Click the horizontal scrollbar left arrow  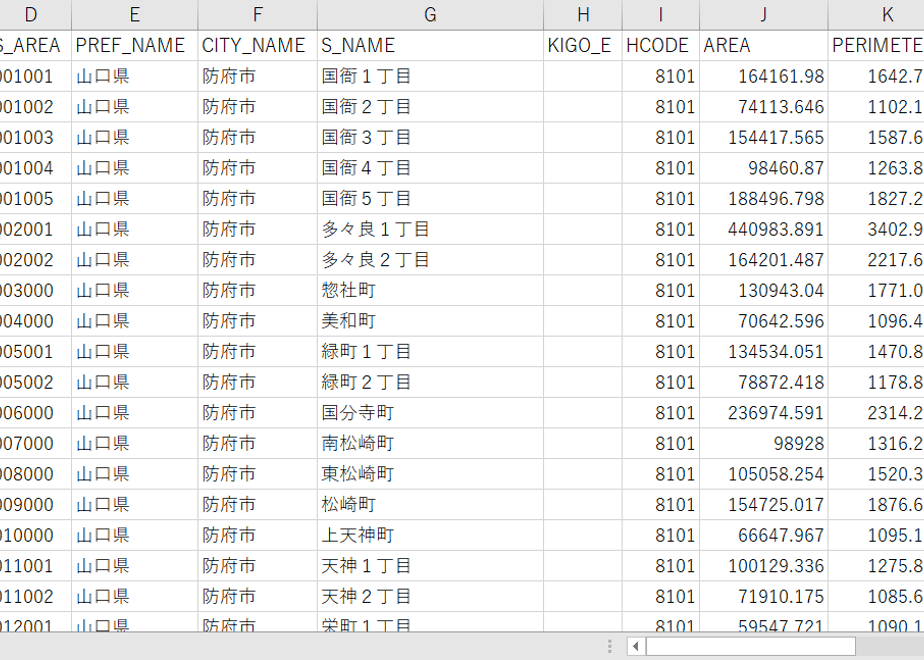(x=635, y=646)
